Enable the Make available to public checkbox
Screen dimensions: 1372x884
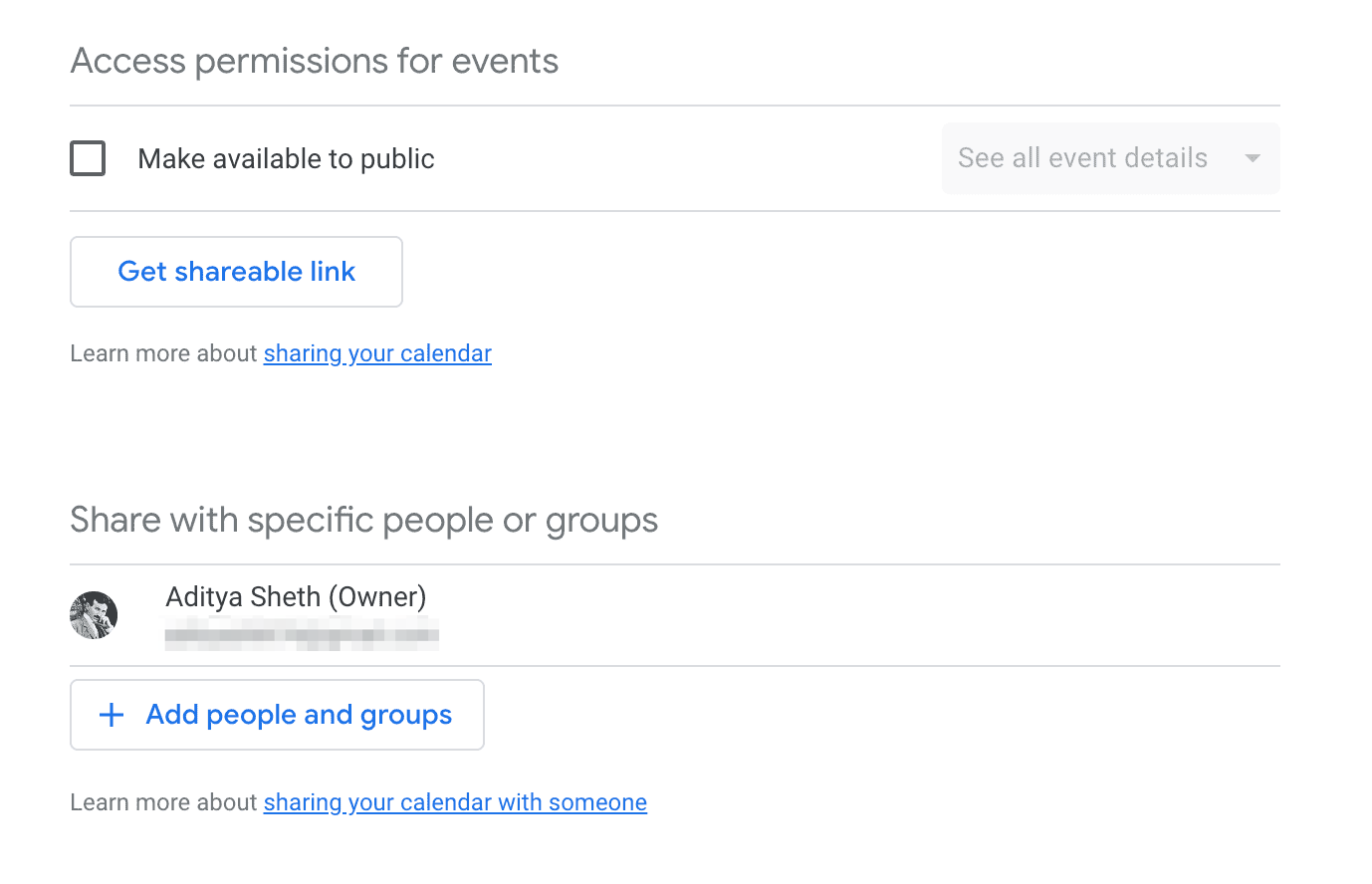pos(88,157)
